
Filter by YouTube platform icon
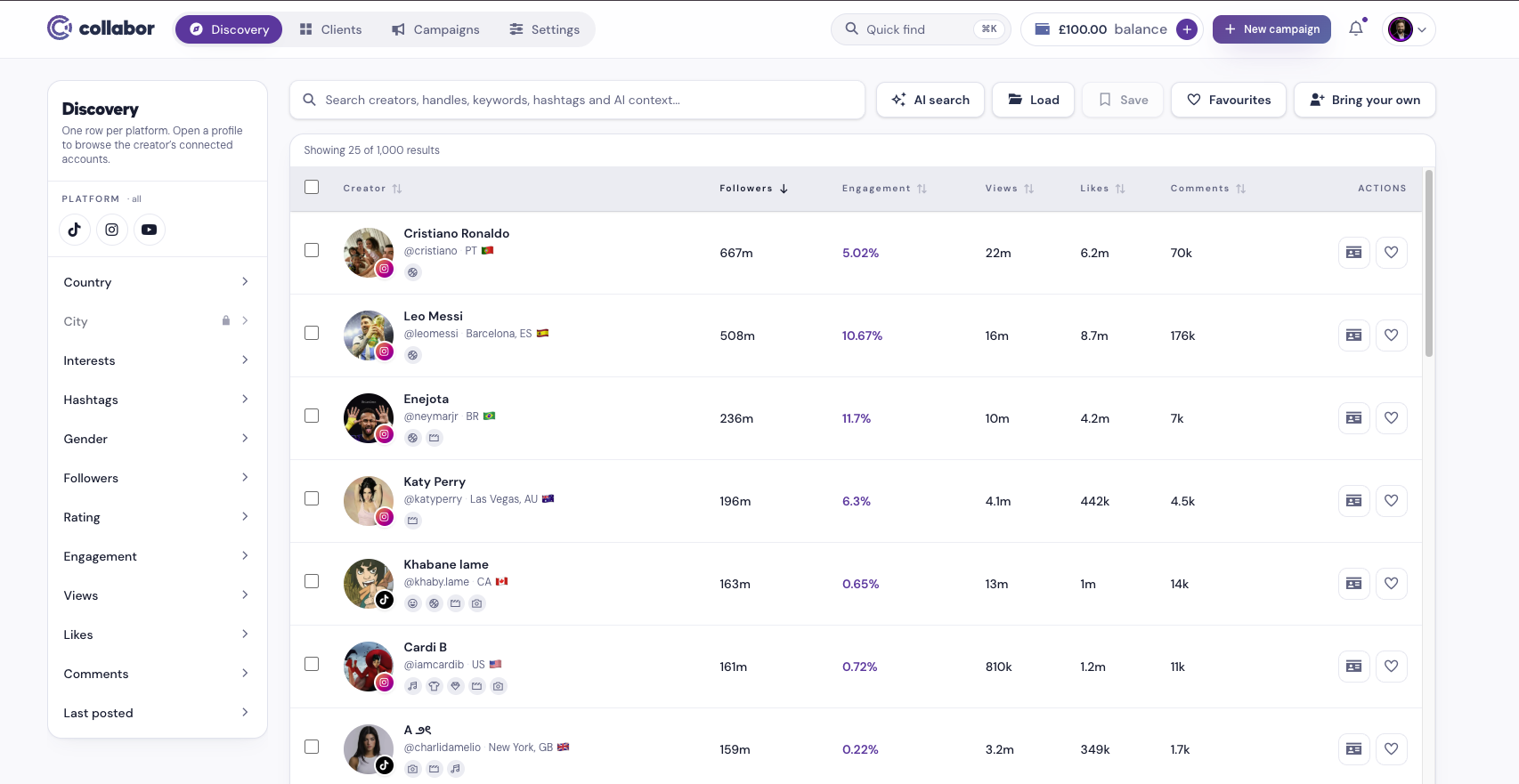point(150,230)
